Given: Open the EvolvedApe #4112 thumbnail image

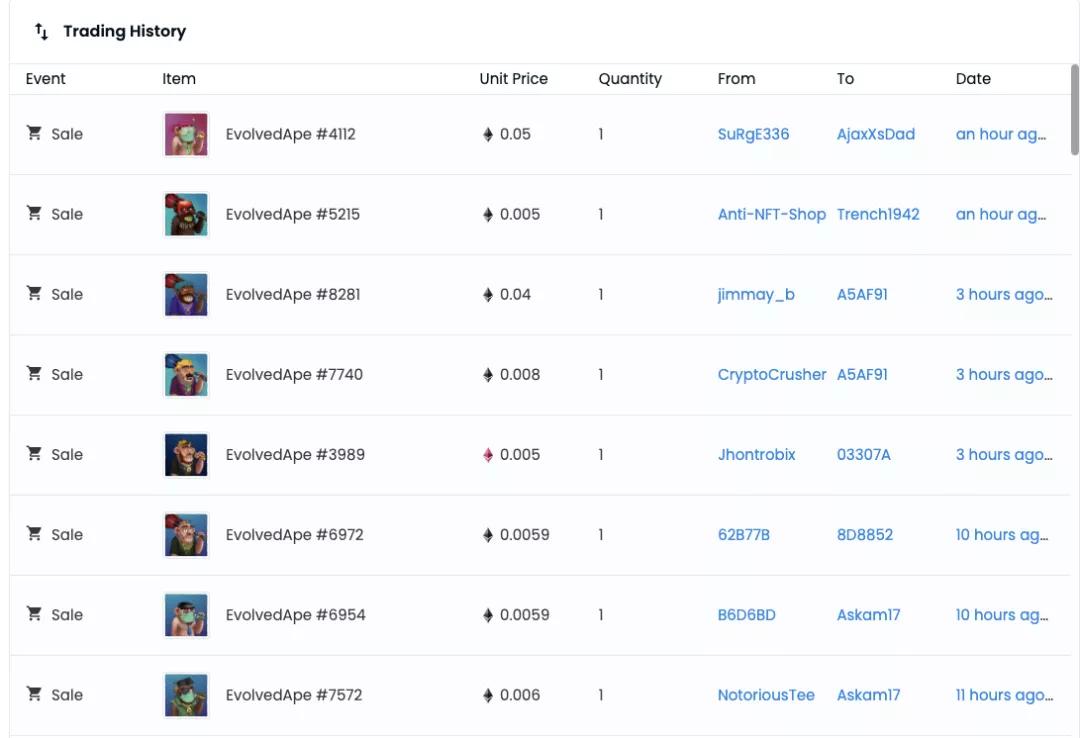Looking at the screenshot, I should coord(186,134).
